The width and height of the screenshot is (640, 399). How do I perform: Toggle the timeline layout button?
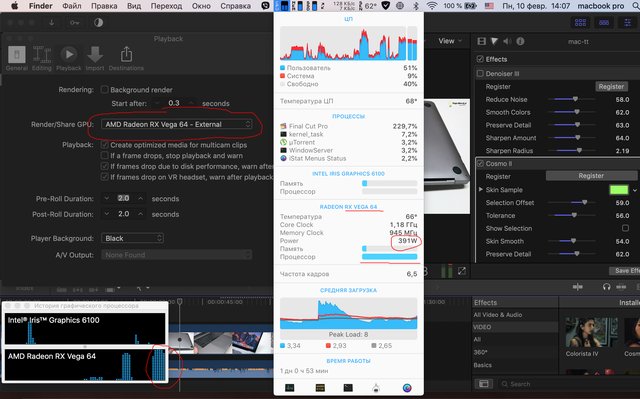(x=604, y=23)
